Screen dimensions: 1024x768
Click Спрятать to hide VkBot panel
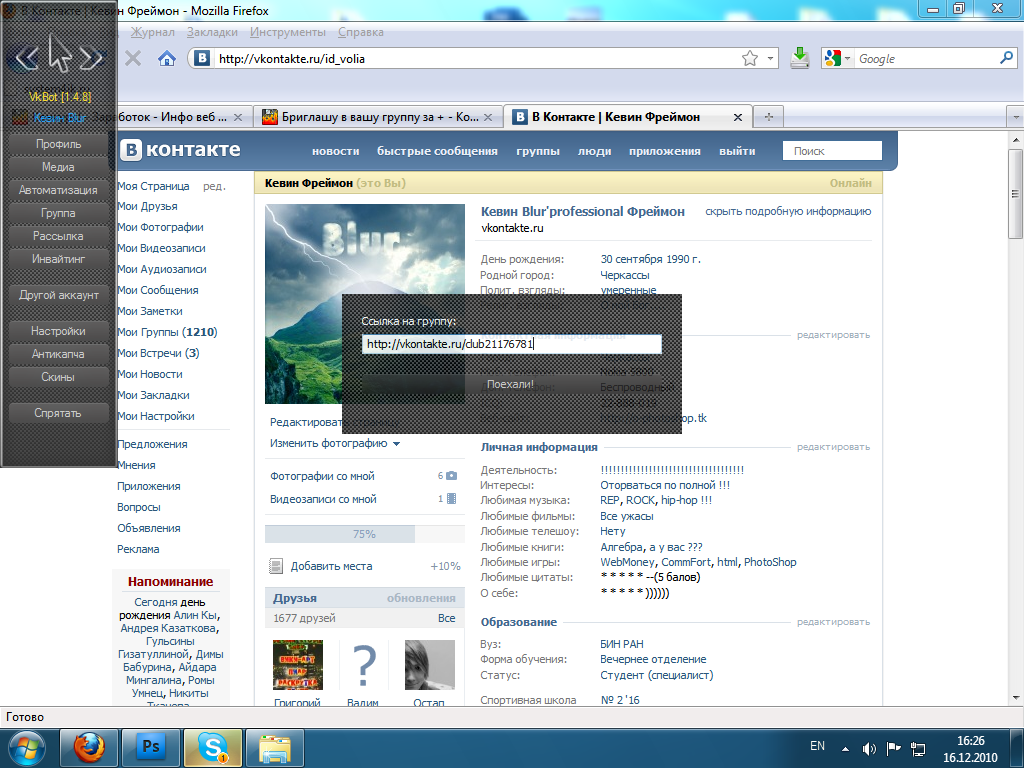(58, 413)
